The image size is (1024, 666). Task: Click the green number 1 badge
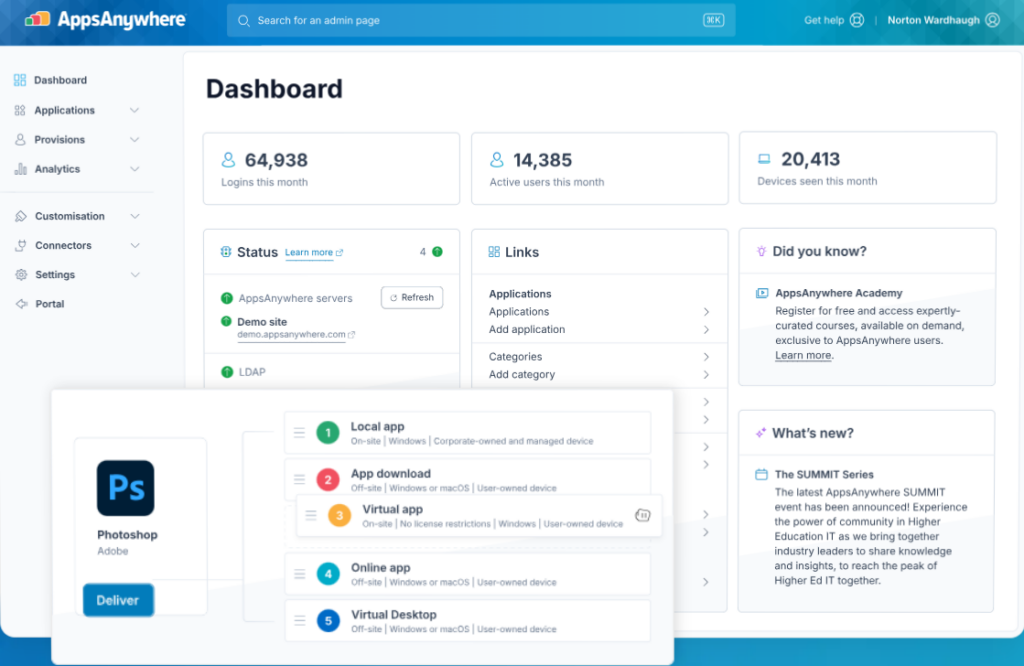click(327, 432)
